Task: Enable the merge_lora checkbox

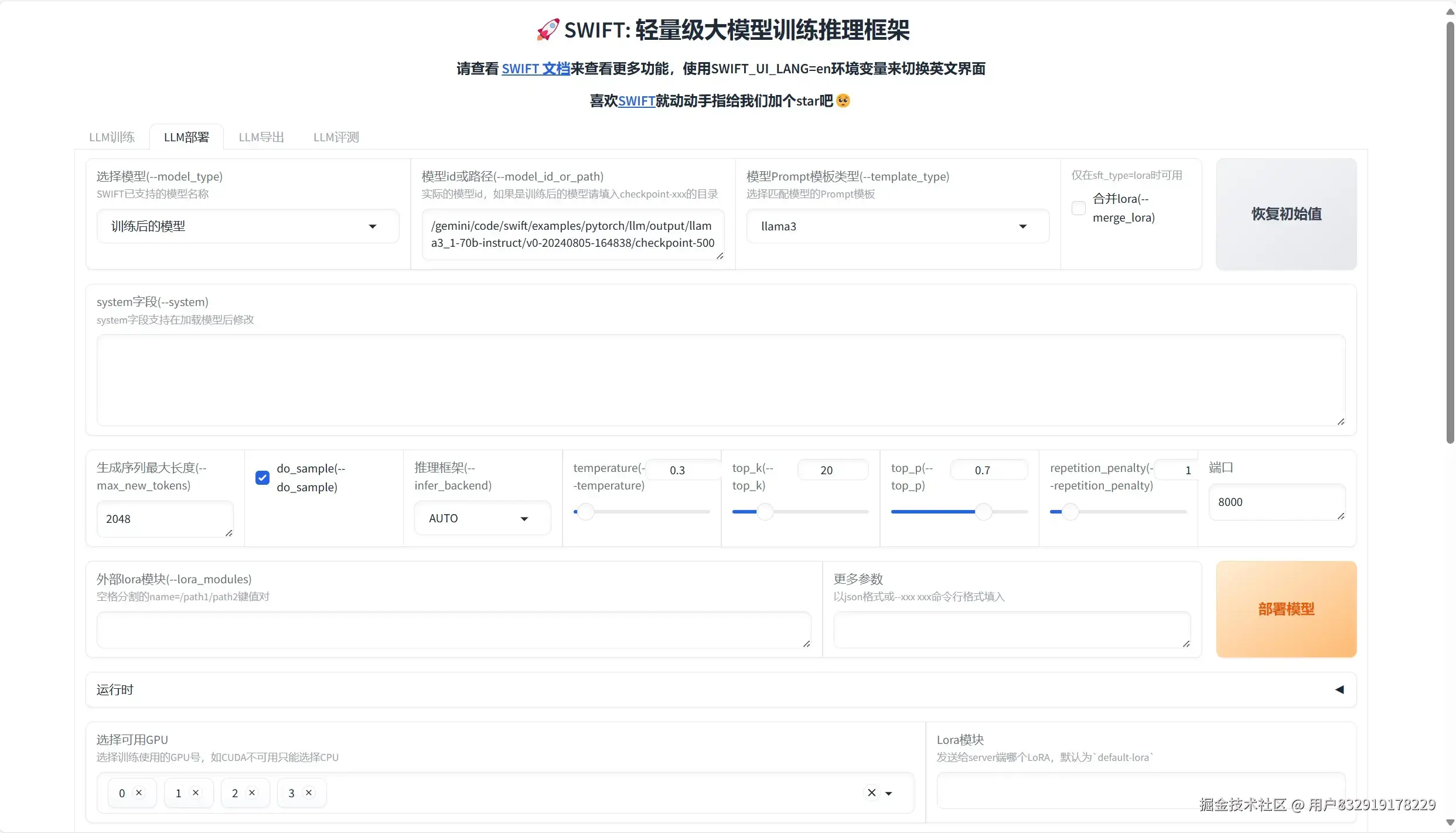Action: (x=1078, y=208)
